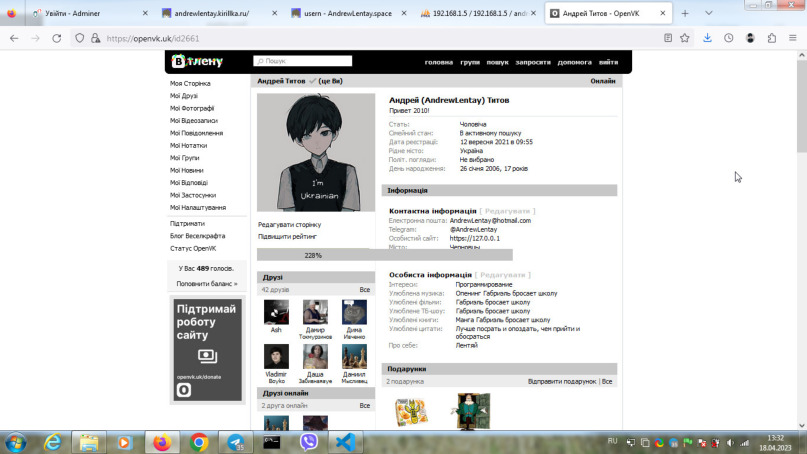Open запросити in the header menu
807x454 pixels.
(533, 62)
